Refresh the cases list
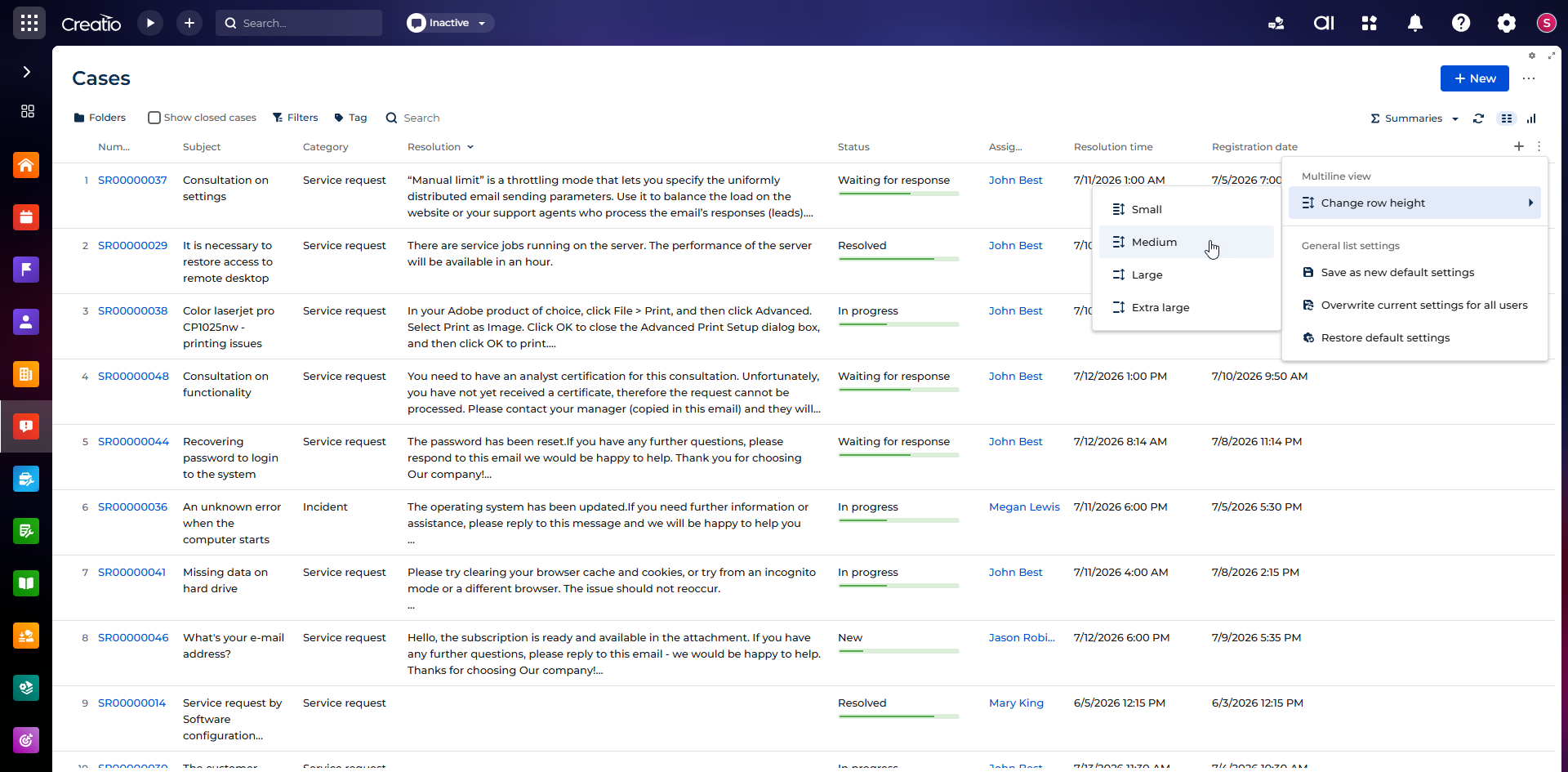1568x772 pixels. pyautogui.click(x=1478, y=118)
